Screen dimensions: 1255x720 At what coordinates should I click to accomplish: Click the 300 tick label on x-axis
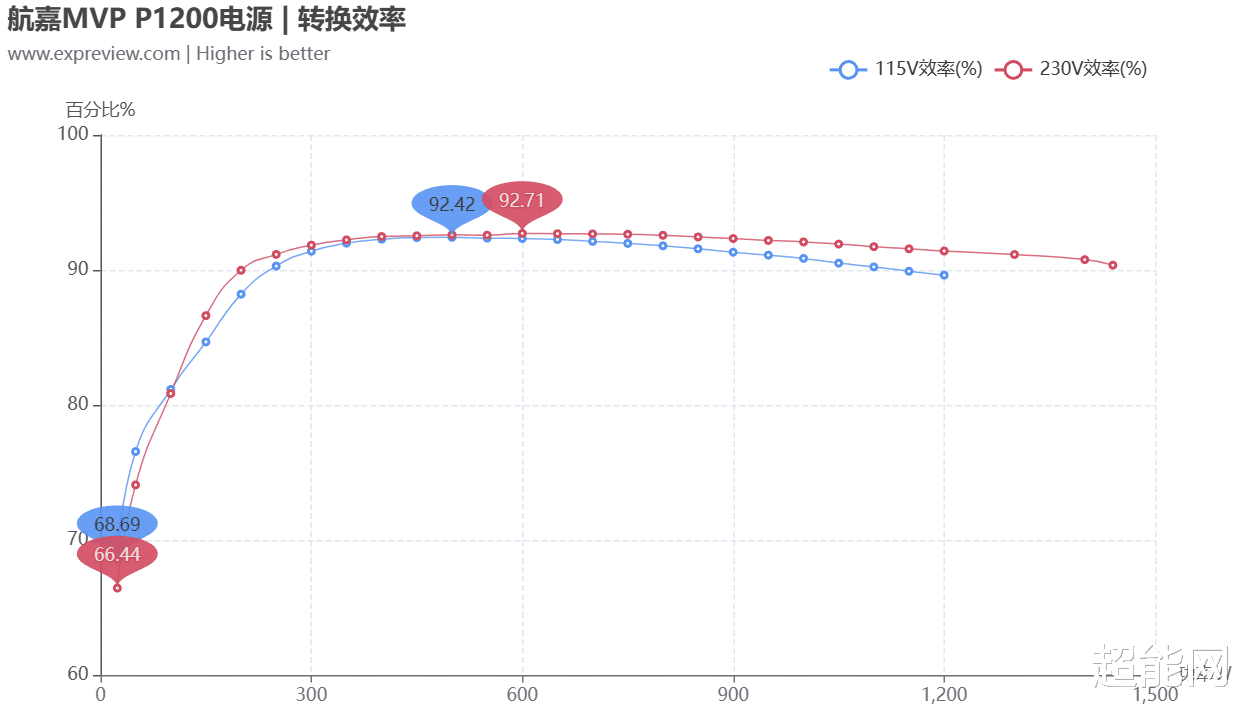click(x=311, y=694)
